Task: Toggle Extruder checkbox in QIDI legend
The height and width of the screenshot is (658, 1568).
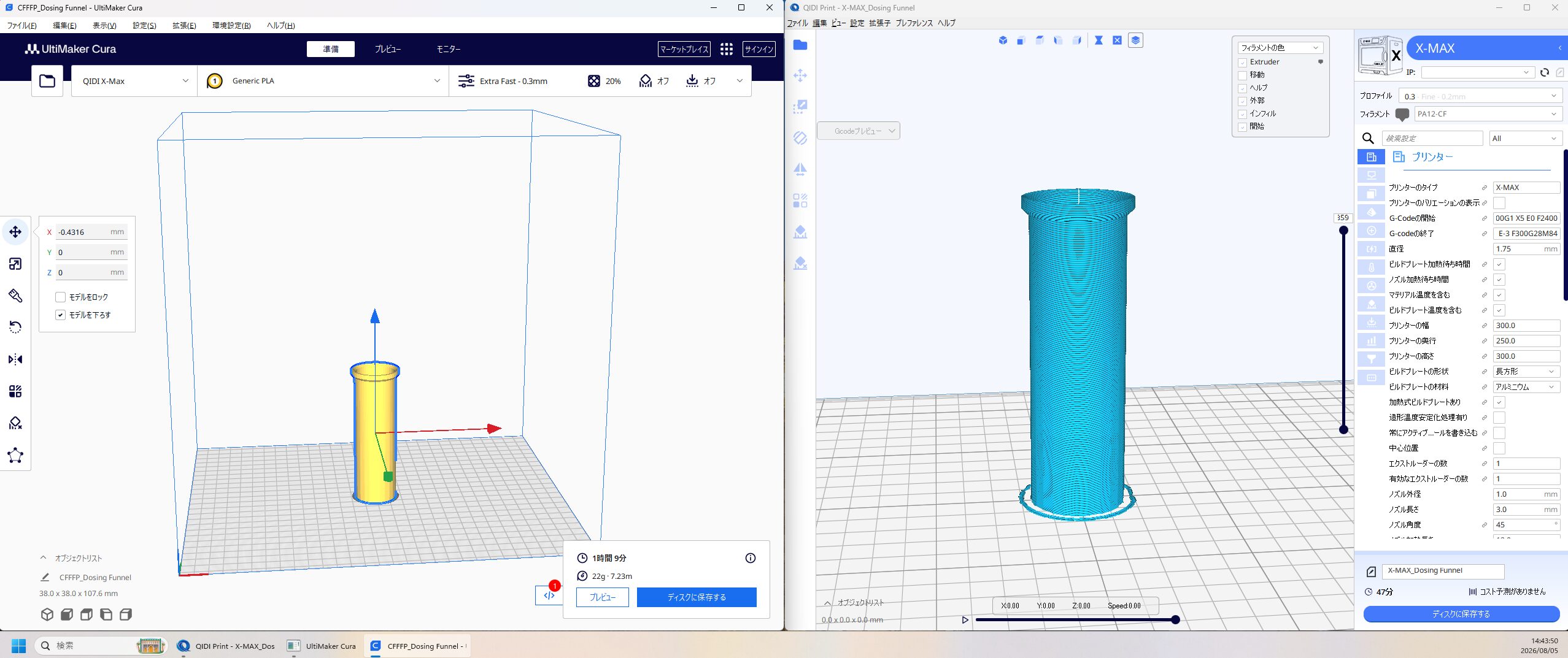Action: point(1242,63)
